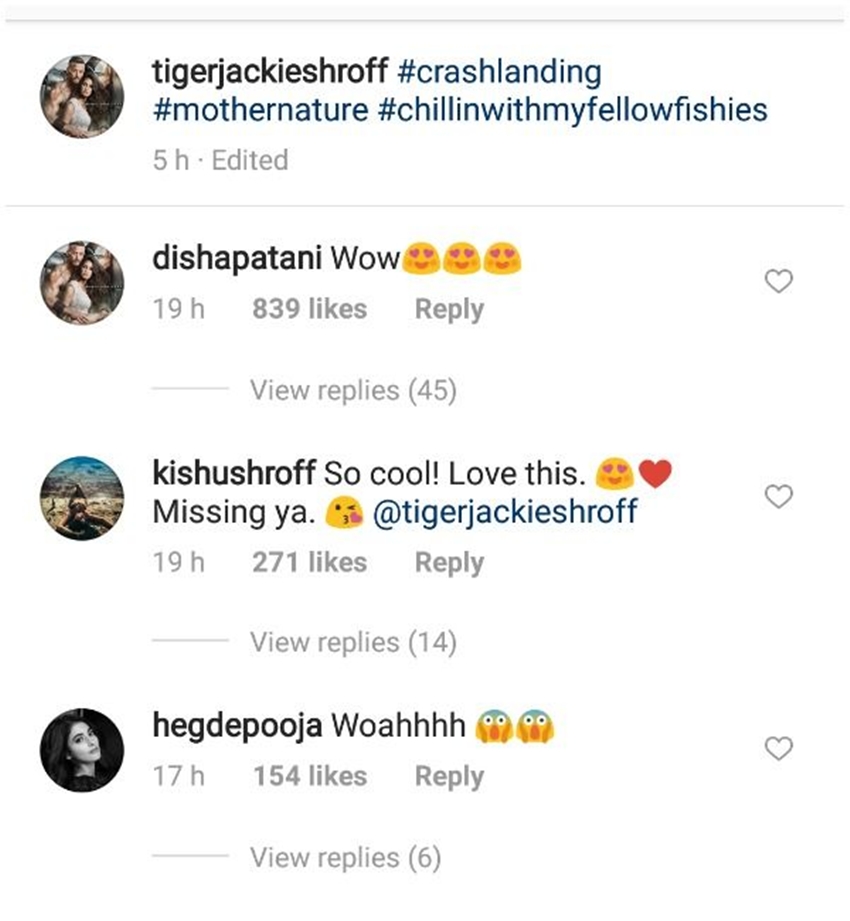Reply to dishapatani's Wow comment
This screenshot has width=850, height=921.
(449, 310)
